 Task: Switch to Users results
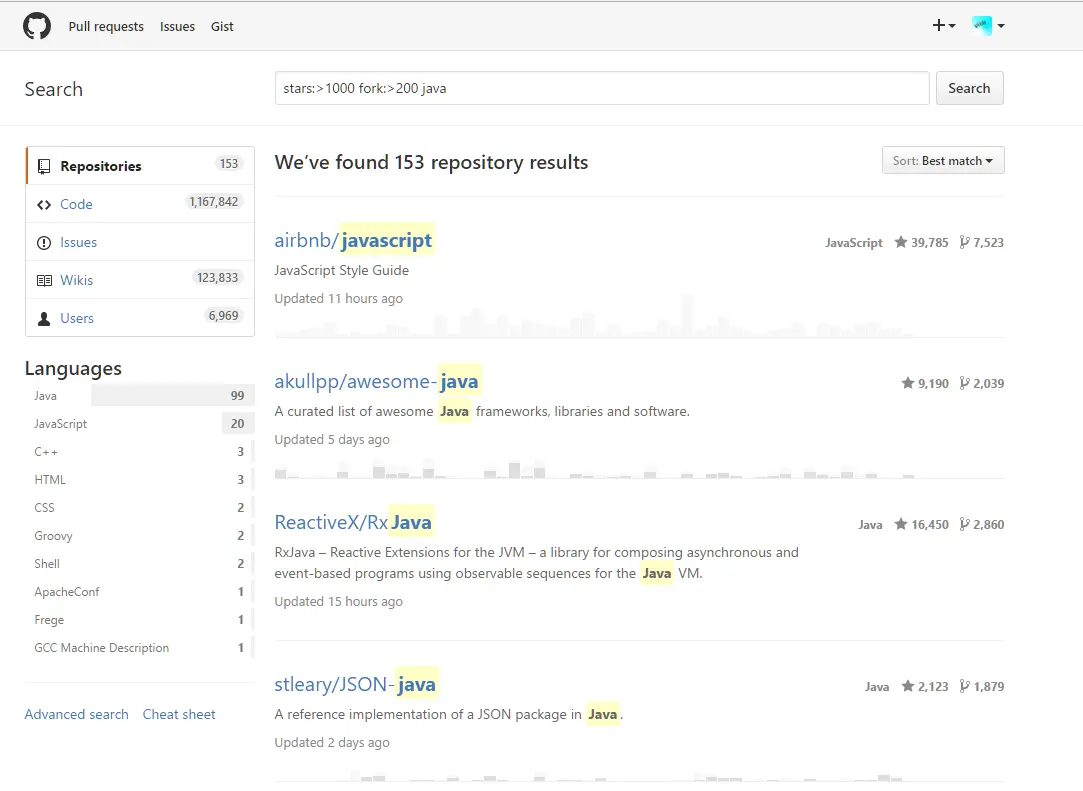point(140,318)
